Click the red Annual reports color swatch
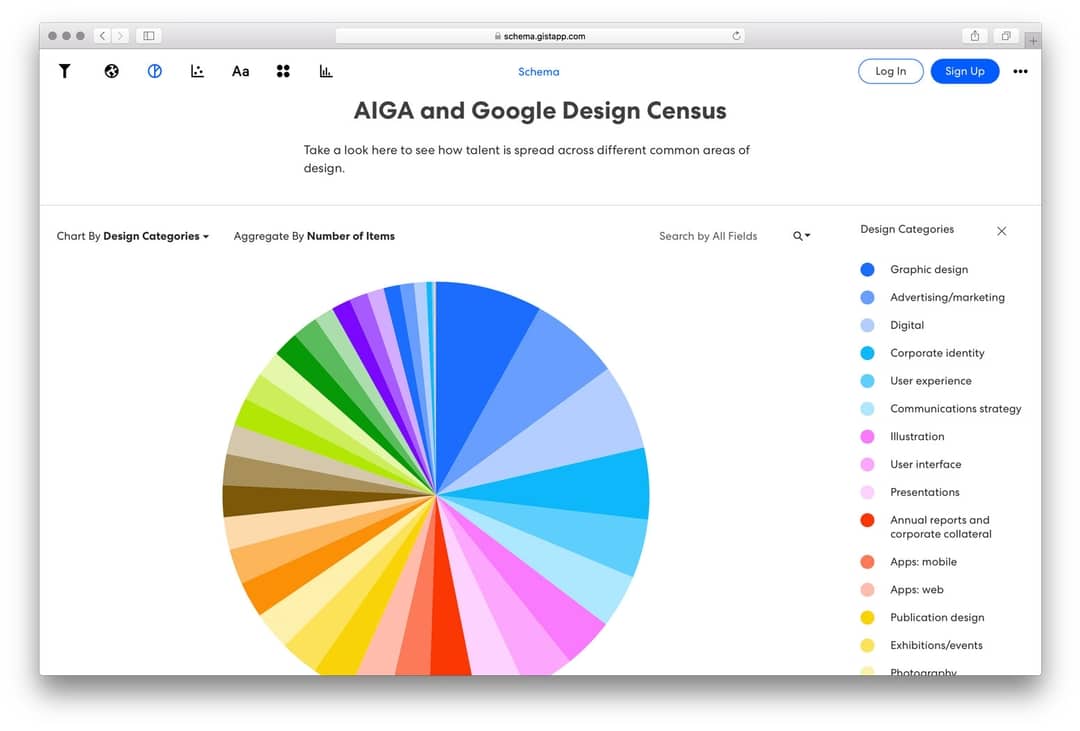1080x731 pixels. (x=867, y=520)
